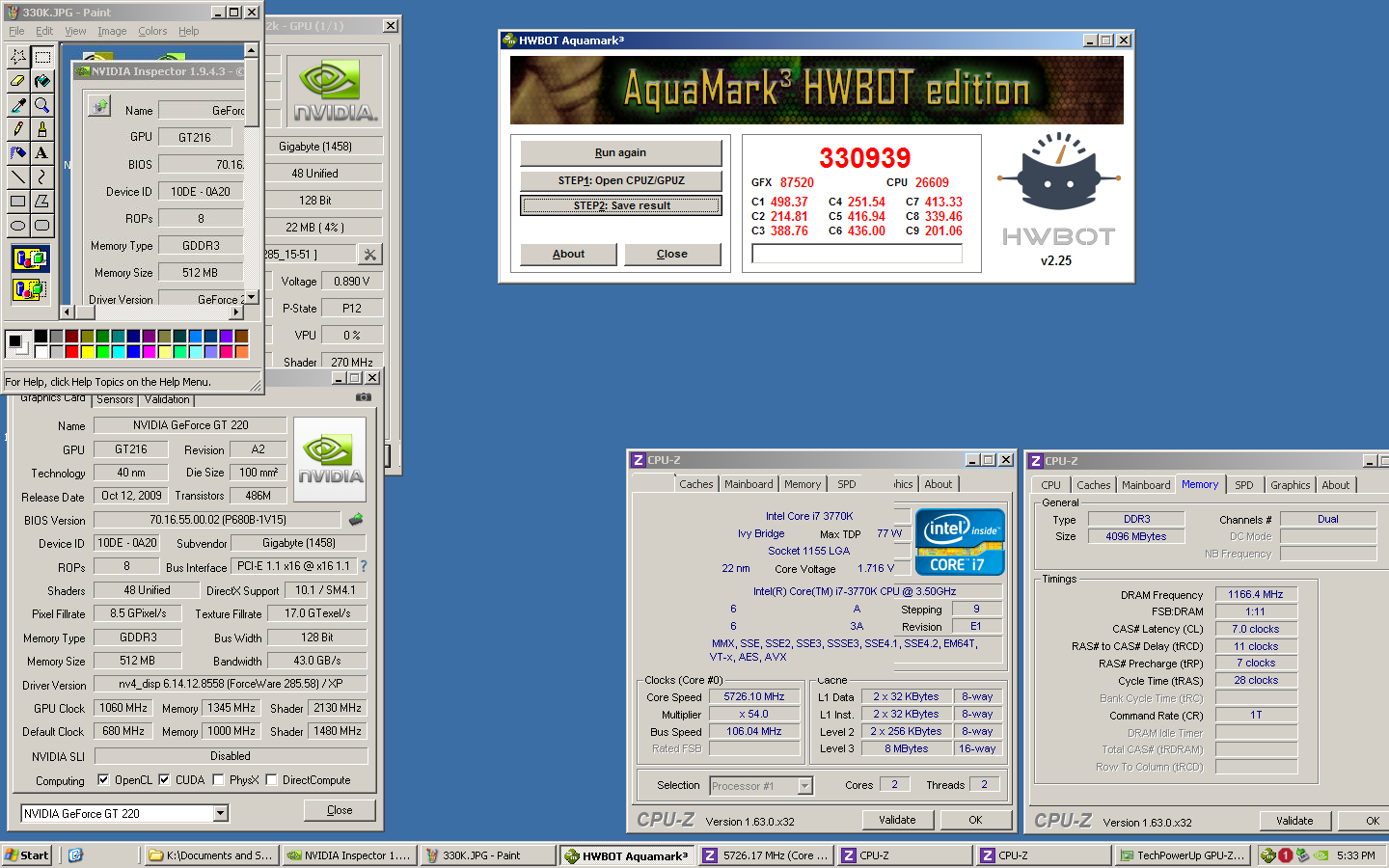
Task: Click Validate in the left CPU-Z window
Action: (897, 820)
